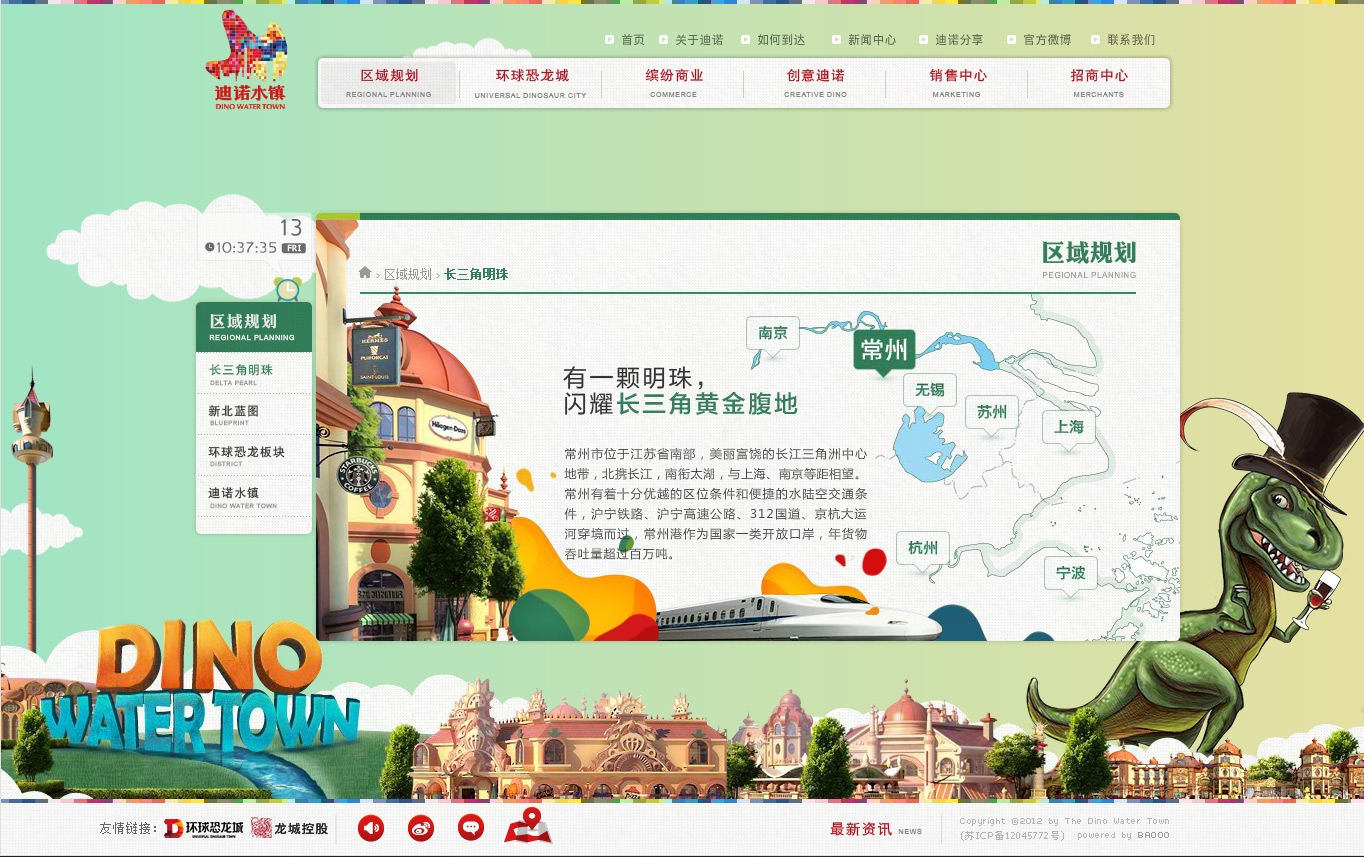Go to the 销售中心 Marketing tab
The image size is (1364, 857).
coord(957,83)
